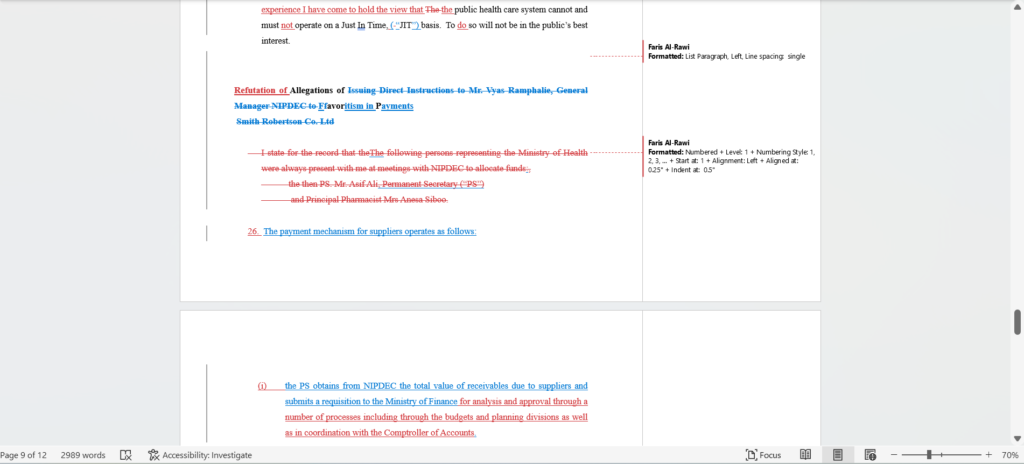
Task: Select the List Paragraph formatting comment
Action: click(726, 52)
